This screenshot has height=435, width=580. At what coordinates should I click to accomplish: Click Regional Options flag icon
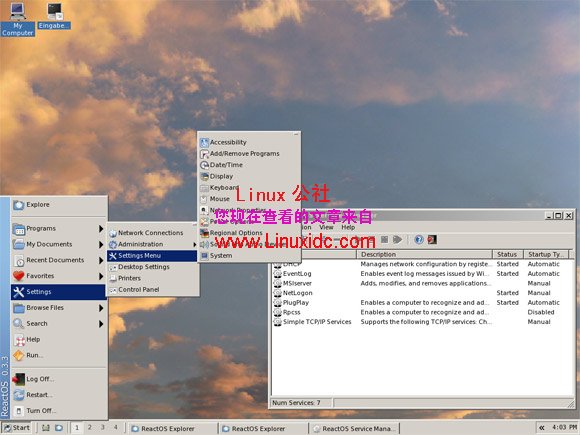[x=205, y=233]
